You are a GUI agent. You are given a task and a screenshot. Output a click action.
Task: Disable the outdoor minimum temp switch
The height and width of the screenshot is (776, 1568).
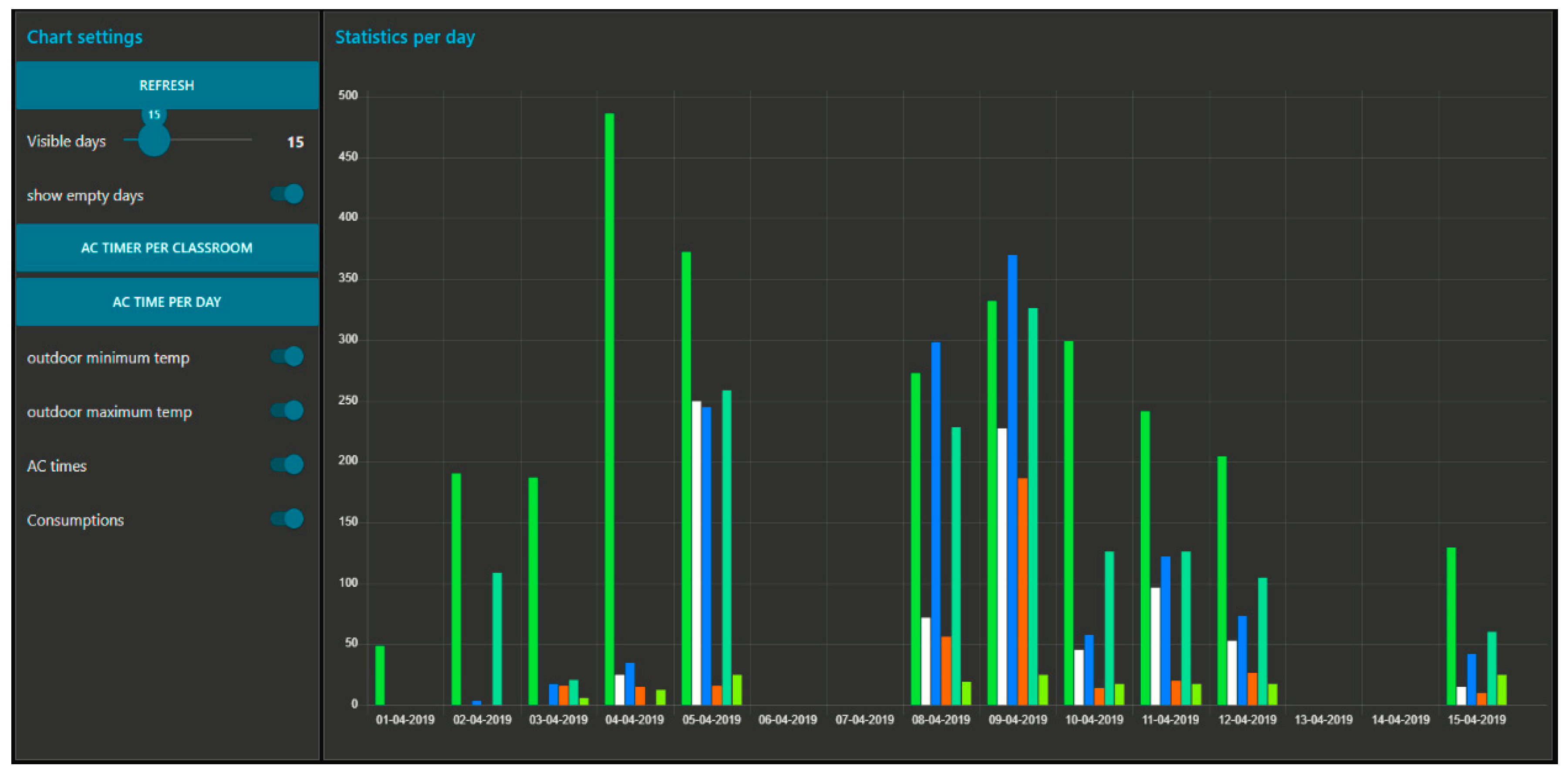[x=287, y=356]
